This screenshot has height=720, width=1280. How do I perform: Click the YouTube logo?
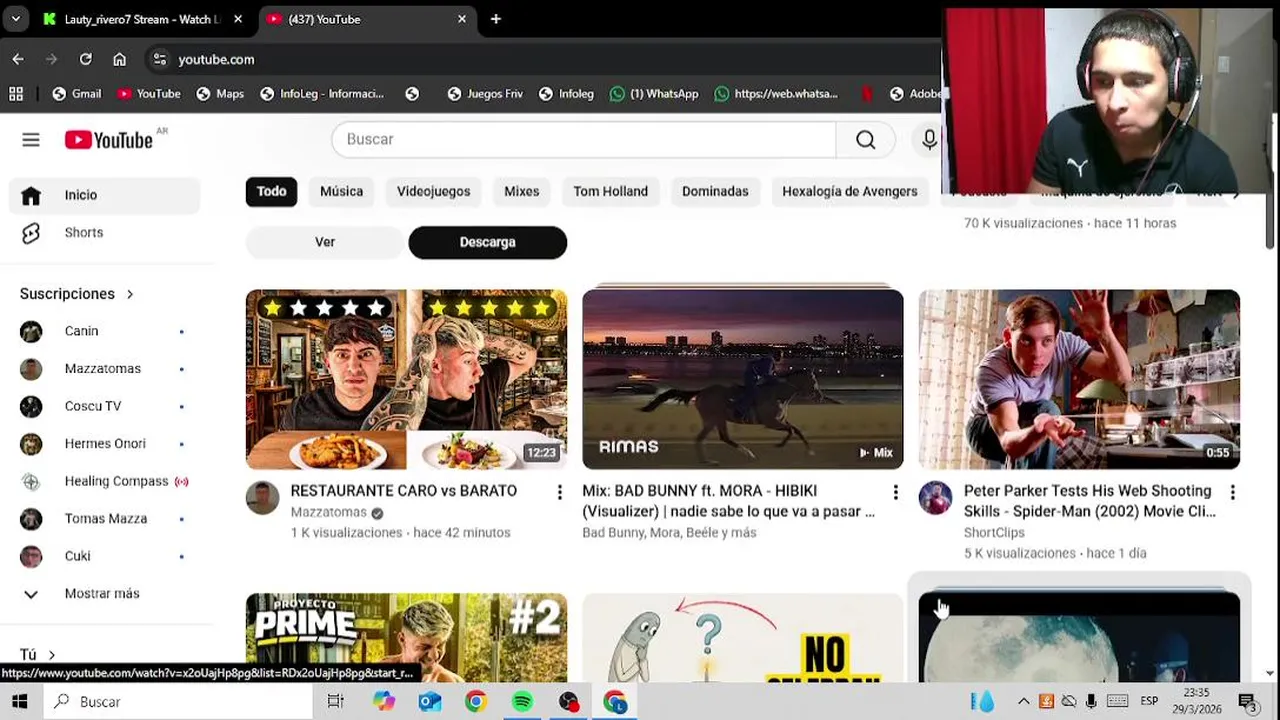tap(110, 140)
